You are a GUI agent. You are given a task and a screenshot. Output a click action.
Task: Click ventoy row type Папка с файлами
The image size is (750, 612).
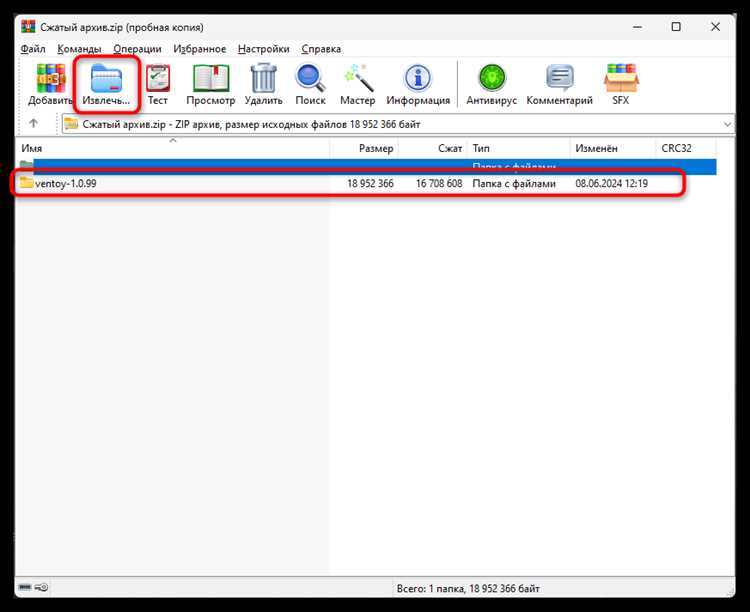tap(514, 184)
